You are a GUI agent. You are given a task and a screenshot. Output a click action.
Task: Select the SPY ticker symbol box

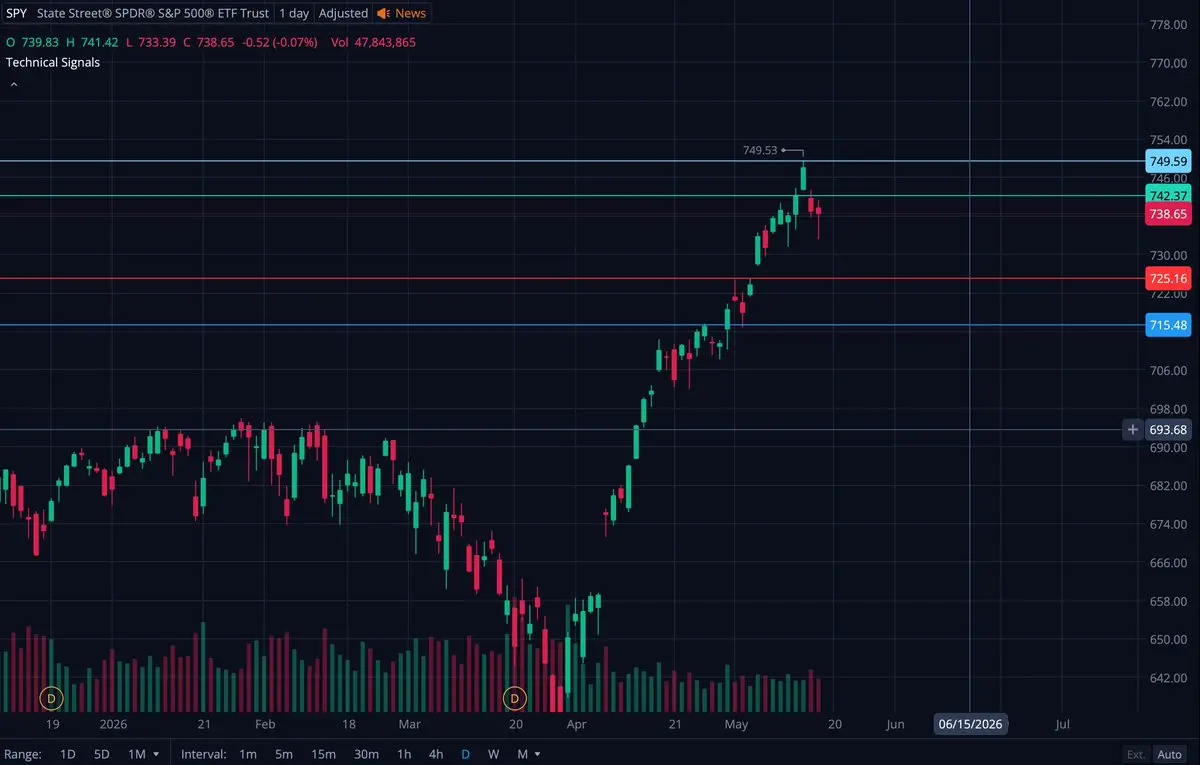point(16,13)
